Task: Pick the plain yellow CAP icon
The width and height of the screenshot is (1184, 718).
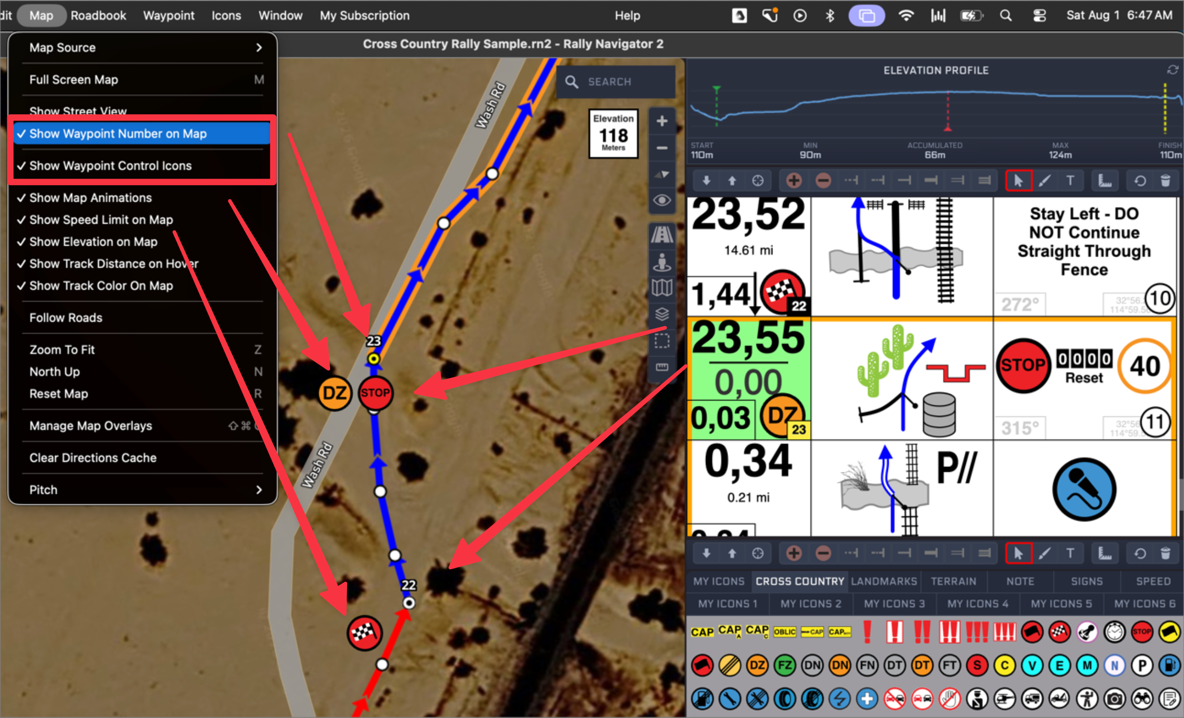Action: tap(702, 632)
